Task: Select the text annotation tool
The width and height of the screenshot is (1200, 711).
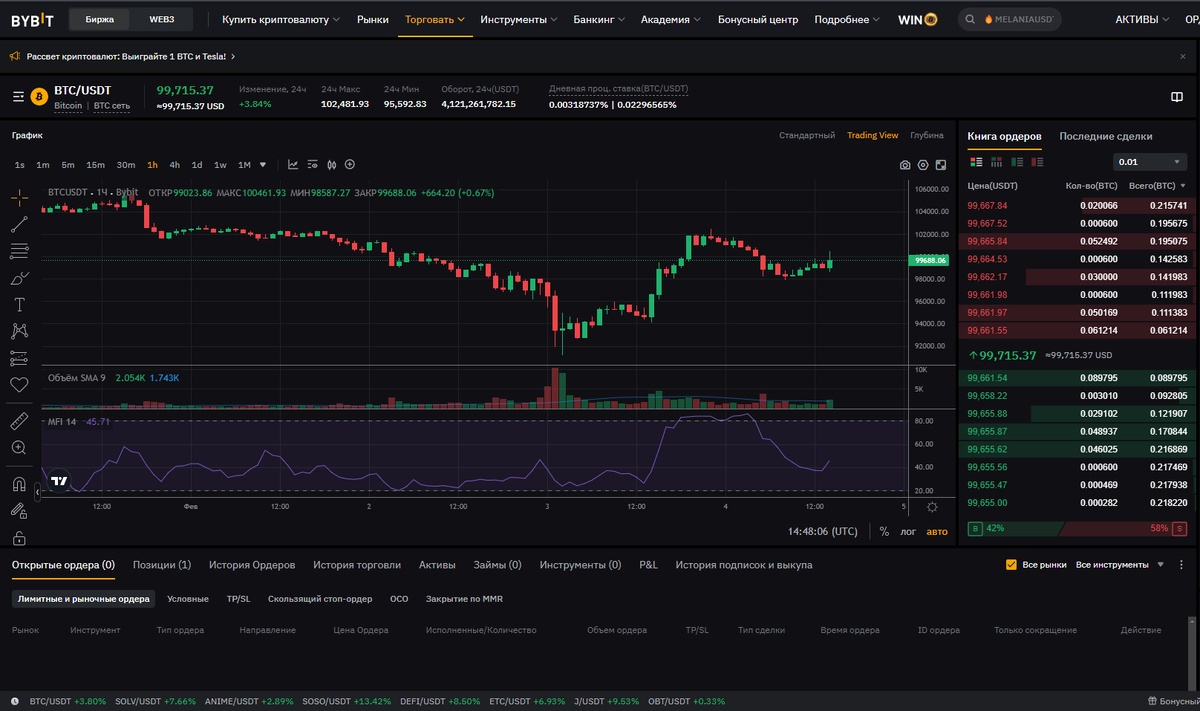Action: (x=19, y=304)
